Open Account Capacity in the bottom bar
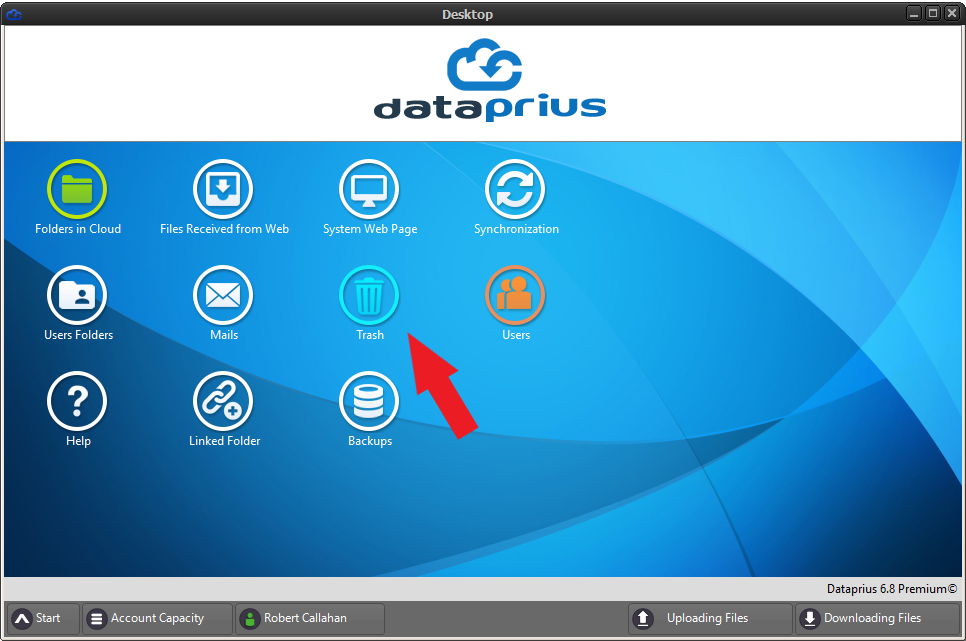966x641 pixels. [157, 618]
